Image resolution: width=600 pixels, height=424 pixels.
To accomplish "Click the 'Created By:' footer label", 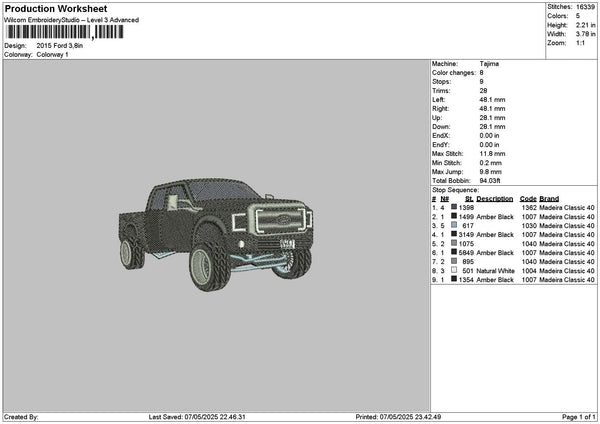I will point(21,417).
